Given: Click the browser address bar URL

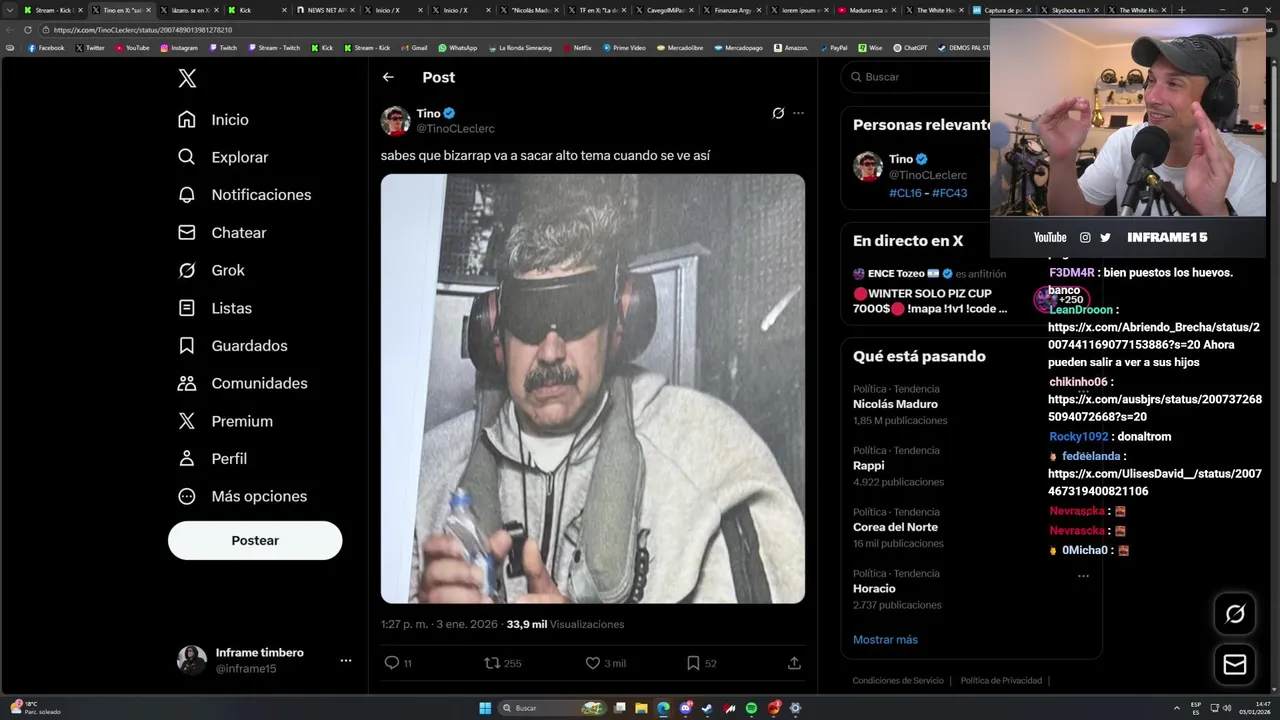Looking at the screenshot, I should coord(142,30).
